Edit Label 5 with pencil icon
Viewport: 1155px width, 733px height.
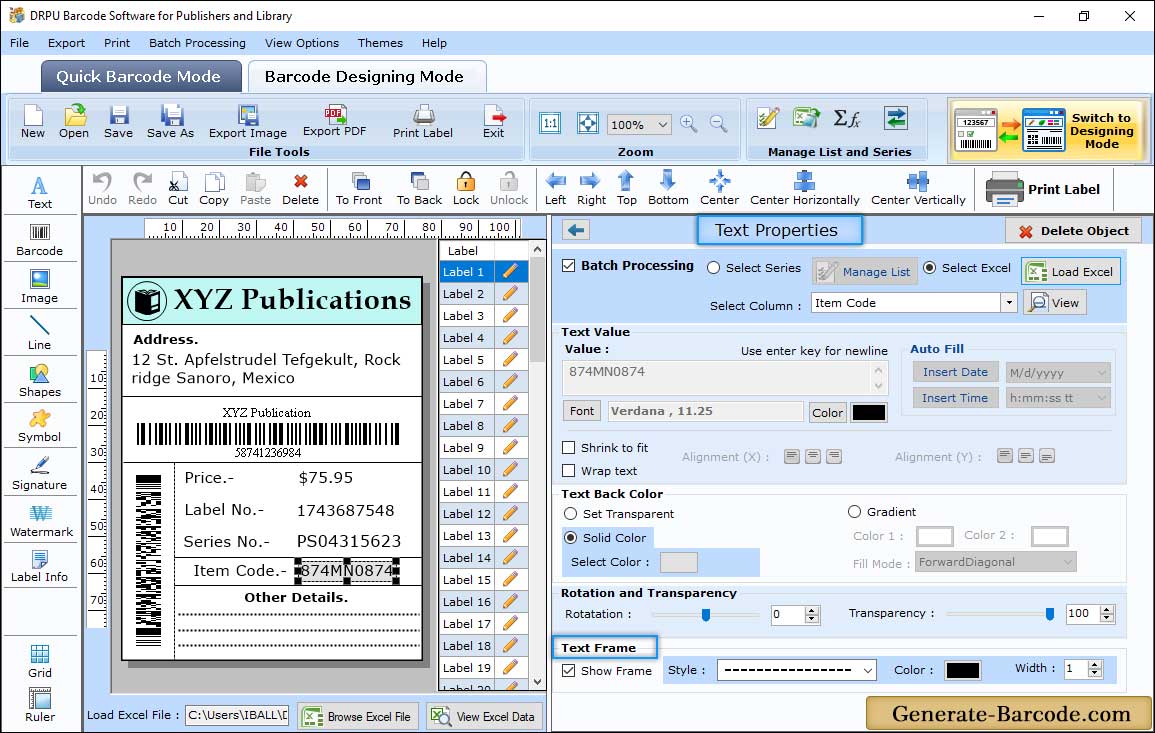(x=510, y=360)
